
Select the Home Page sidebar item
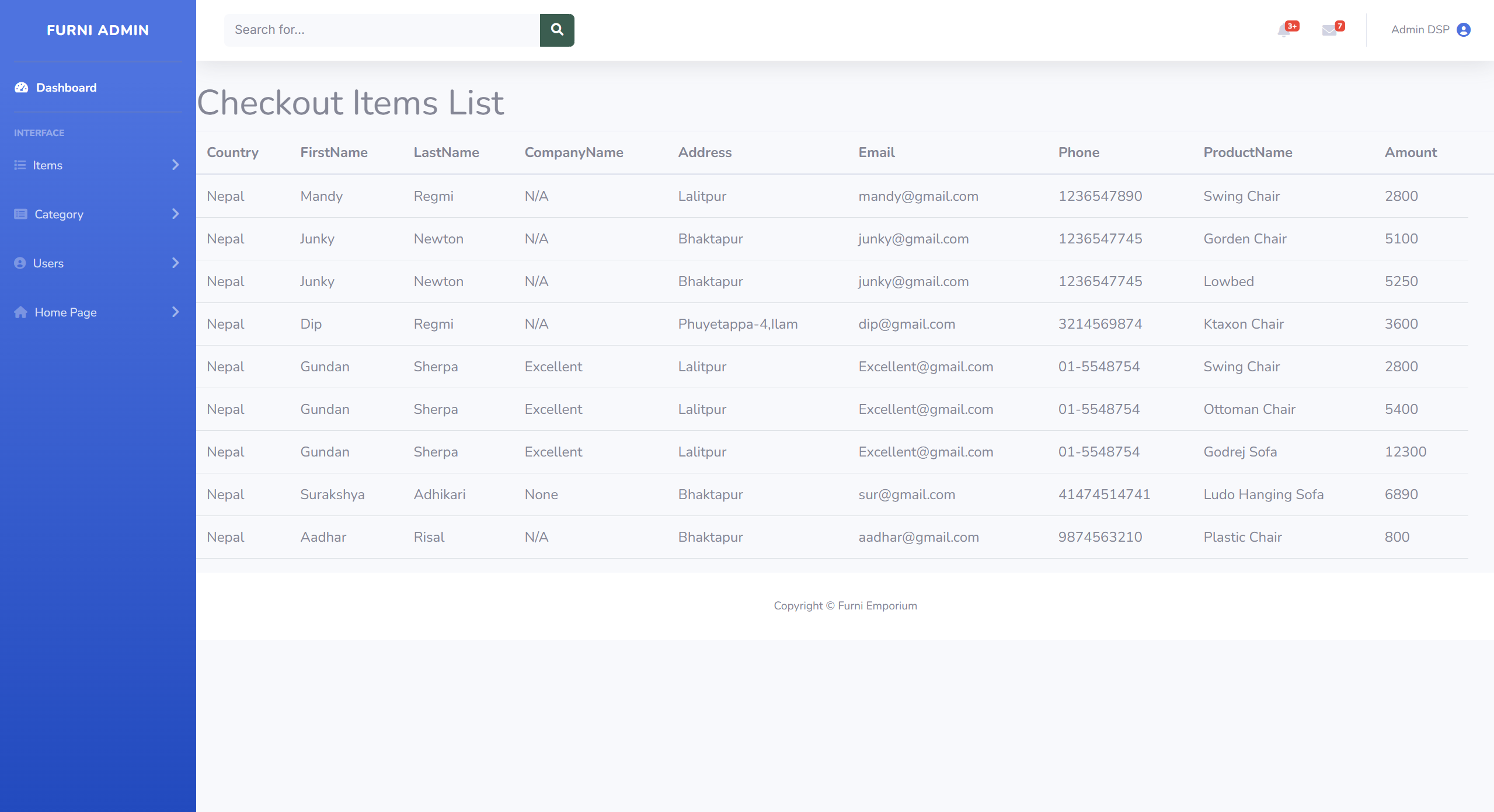coord(65,312)
